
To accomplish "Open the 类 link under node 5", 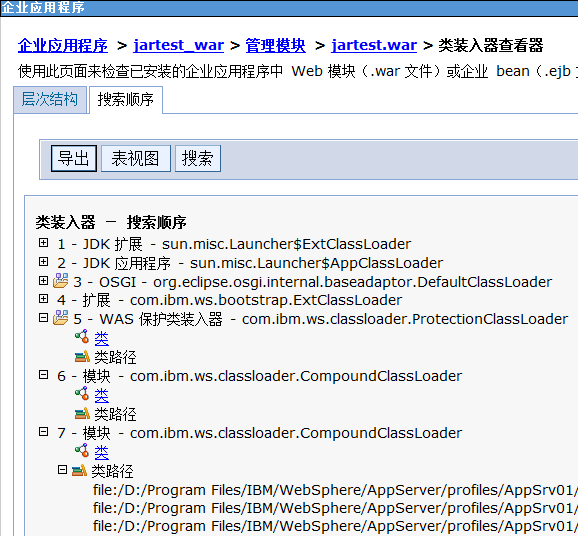I will tap(101, 338).
